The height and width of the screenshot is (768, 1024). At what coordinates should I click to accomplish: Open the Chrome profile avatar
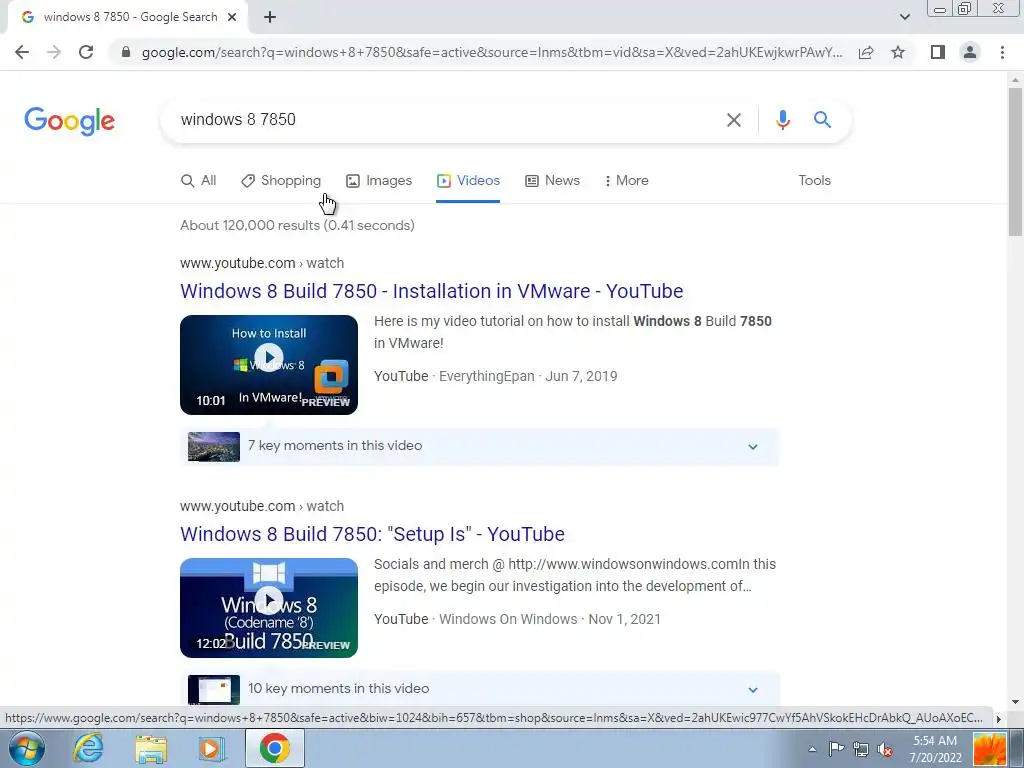pyautogui.click(x=970, y=52)
